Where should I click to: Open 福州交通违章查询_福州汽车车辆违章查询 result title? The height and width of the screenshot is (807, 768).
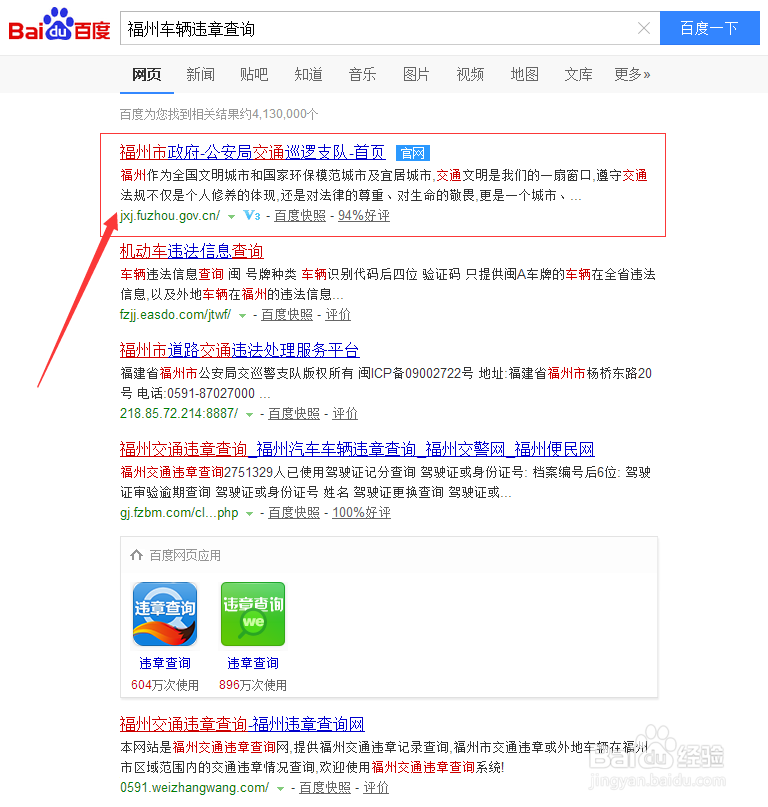click(x=357, y=449)
